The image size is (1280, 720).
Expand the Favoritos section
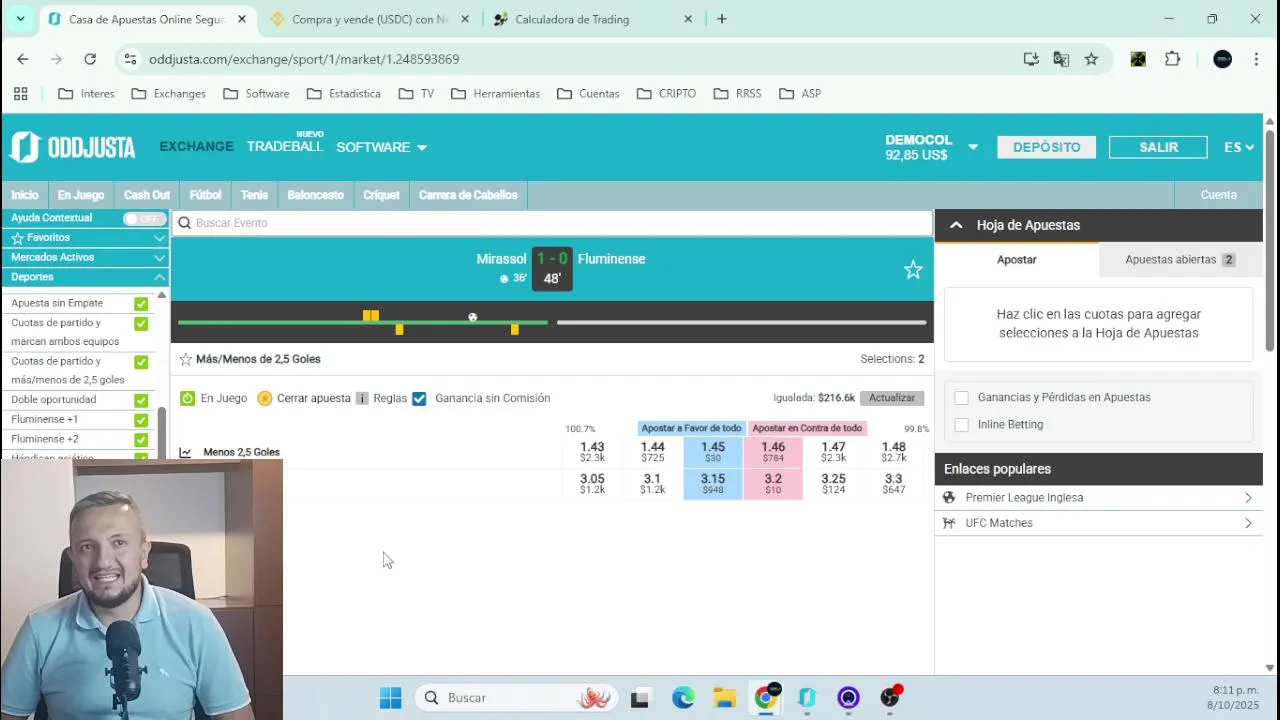(159, 238)
